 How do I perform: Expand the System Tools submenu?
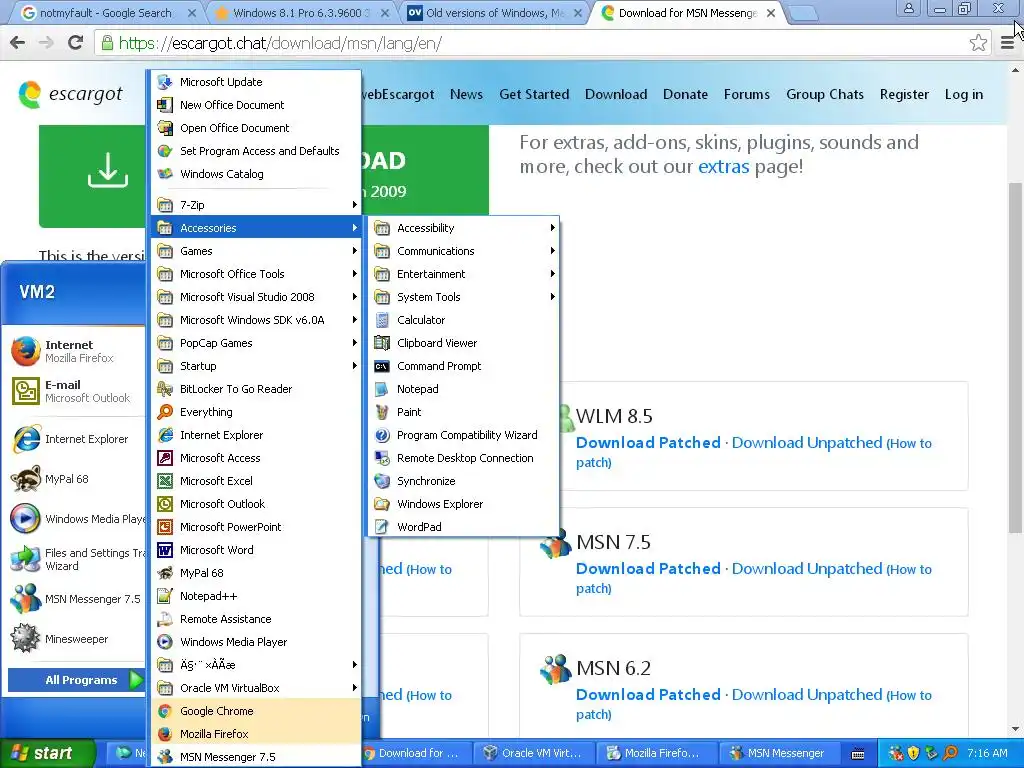click(463, 296)
